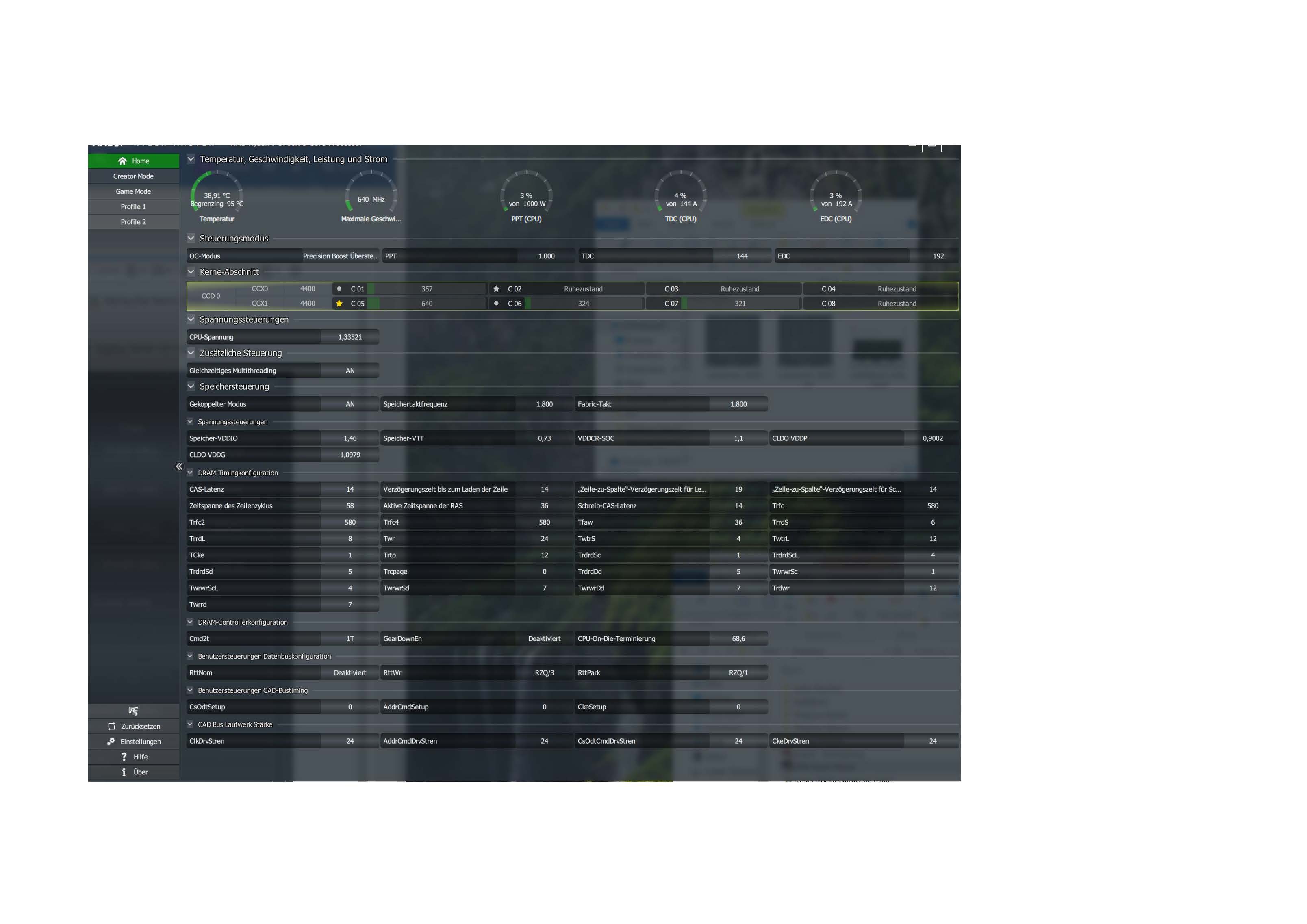Toggle Gleichzeitiges Multithreading AN value
Viewport: 1307px width, 924px height.
tap(350, 371)
